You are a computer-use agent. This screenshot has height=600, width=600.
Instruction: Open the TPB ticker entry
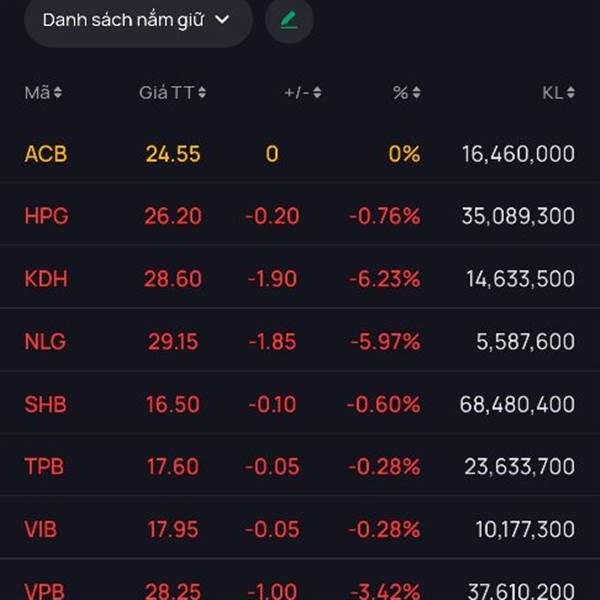[45, 467]
